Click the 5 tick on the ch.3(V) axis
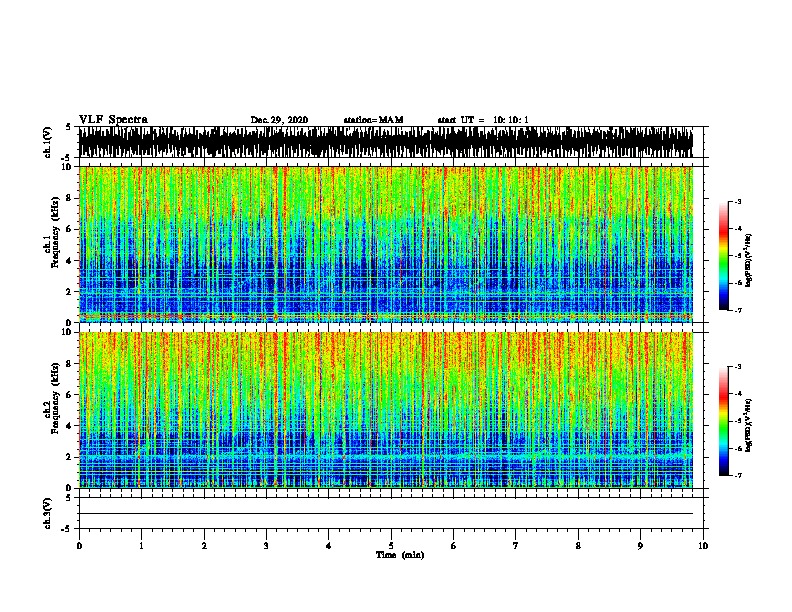792x612 pixels. point(69,498)
